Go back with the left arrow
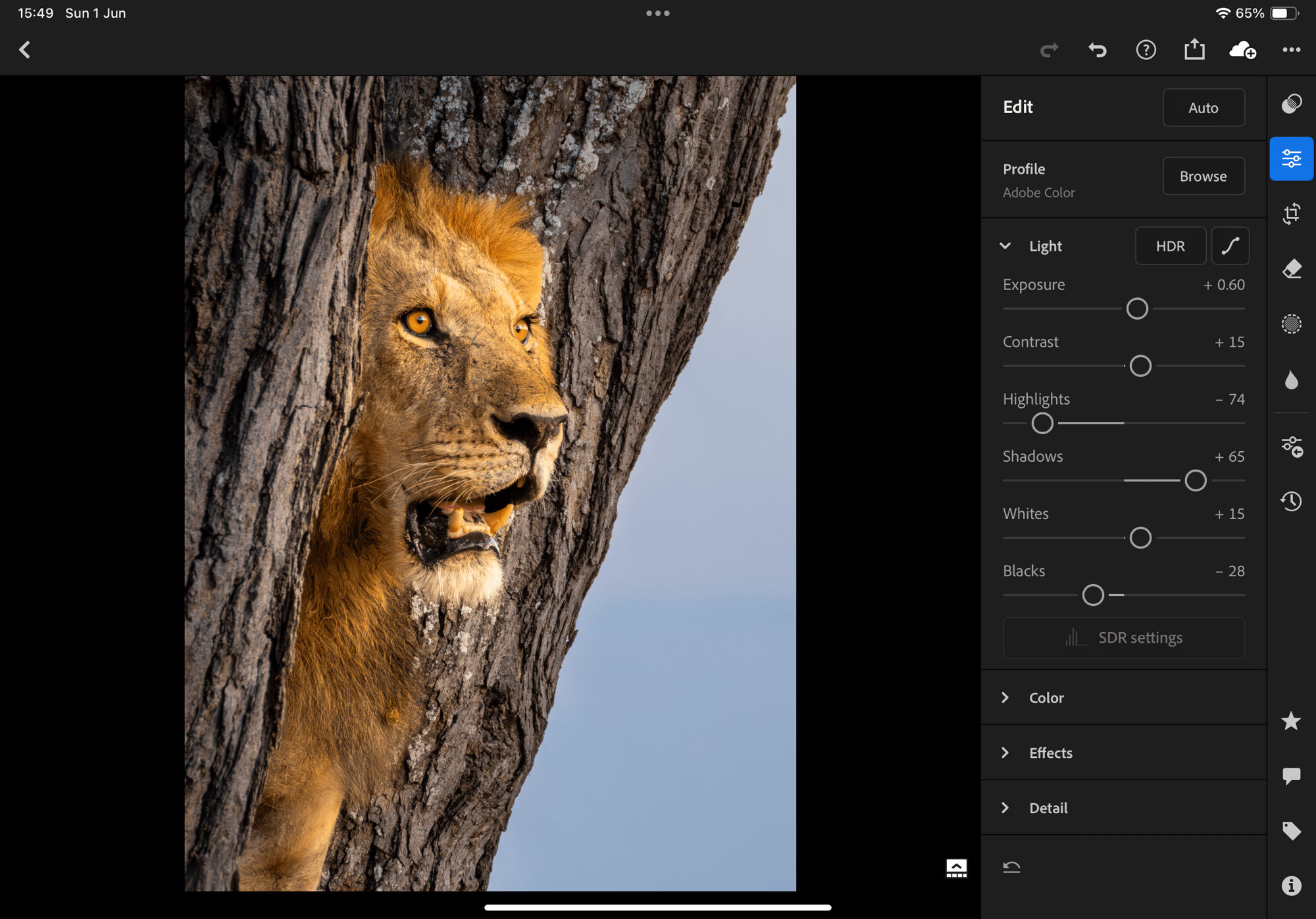 tap(25, 50)
